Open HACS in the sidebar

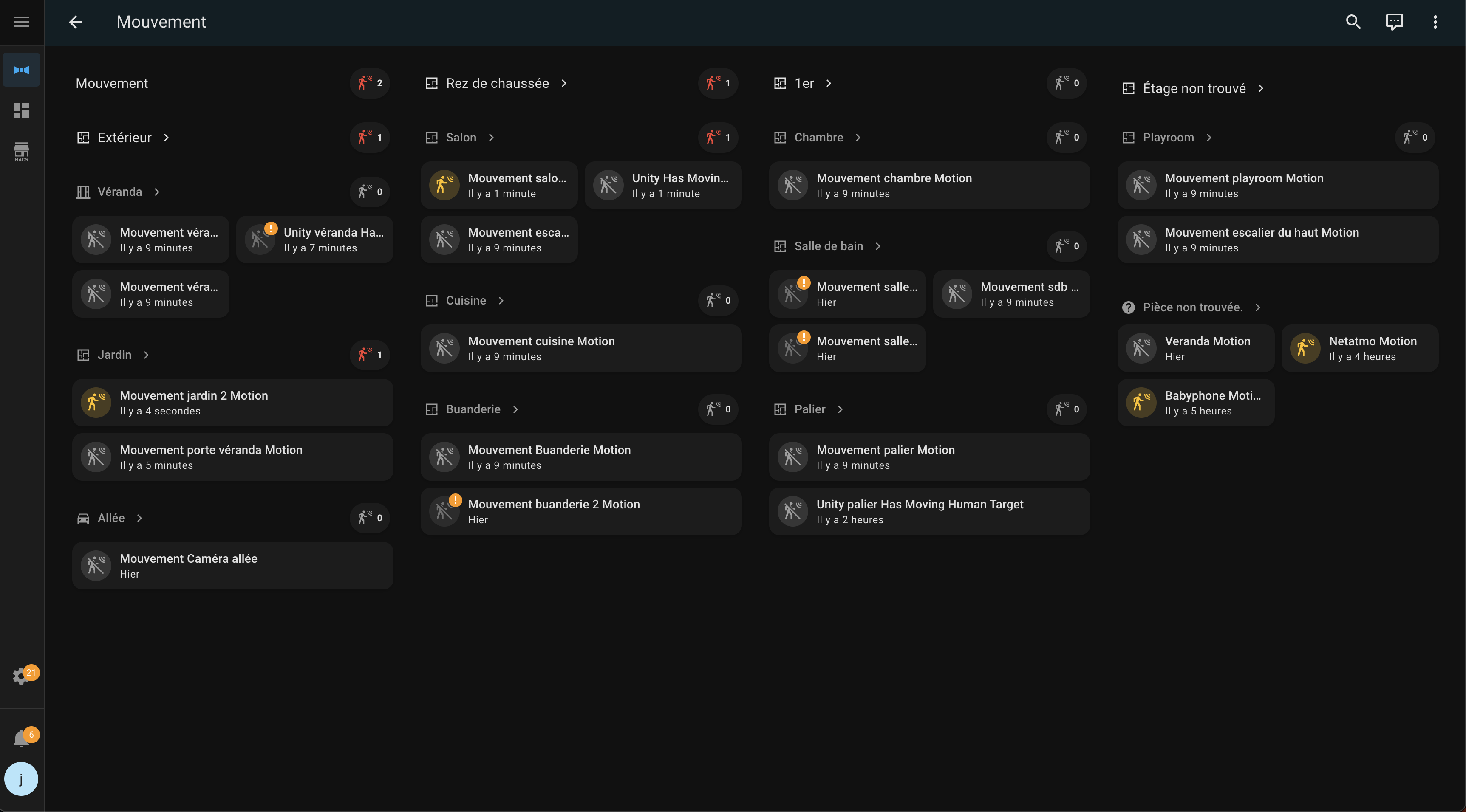[21, 152]
